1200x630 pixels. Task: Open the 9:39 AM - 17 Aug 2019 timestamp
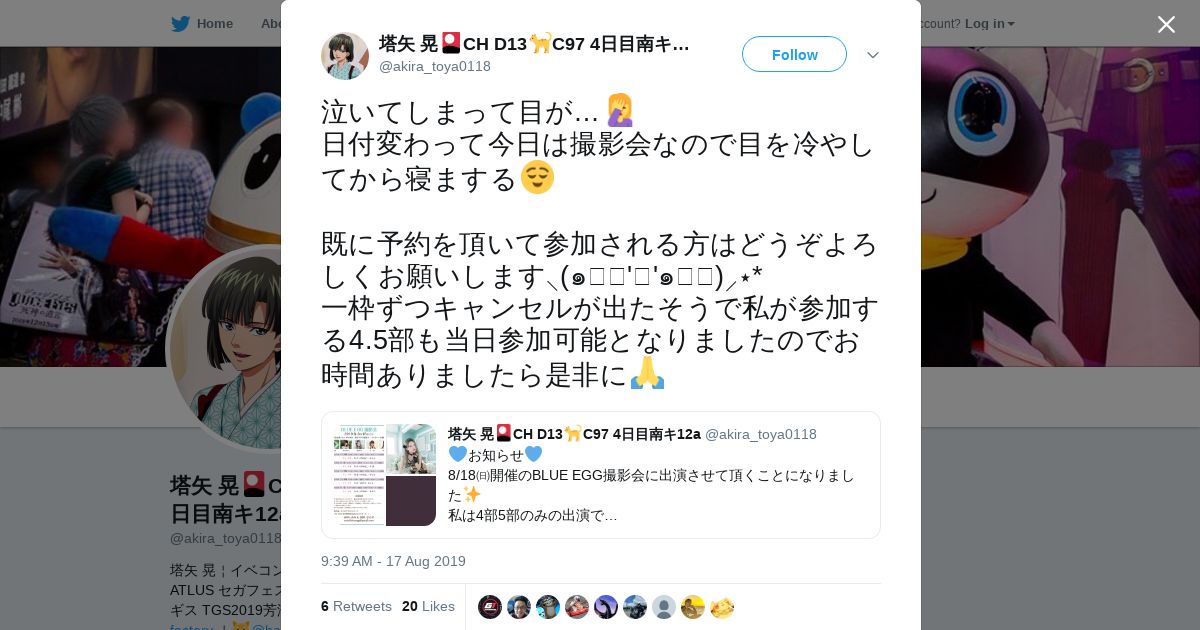[393, 561]
